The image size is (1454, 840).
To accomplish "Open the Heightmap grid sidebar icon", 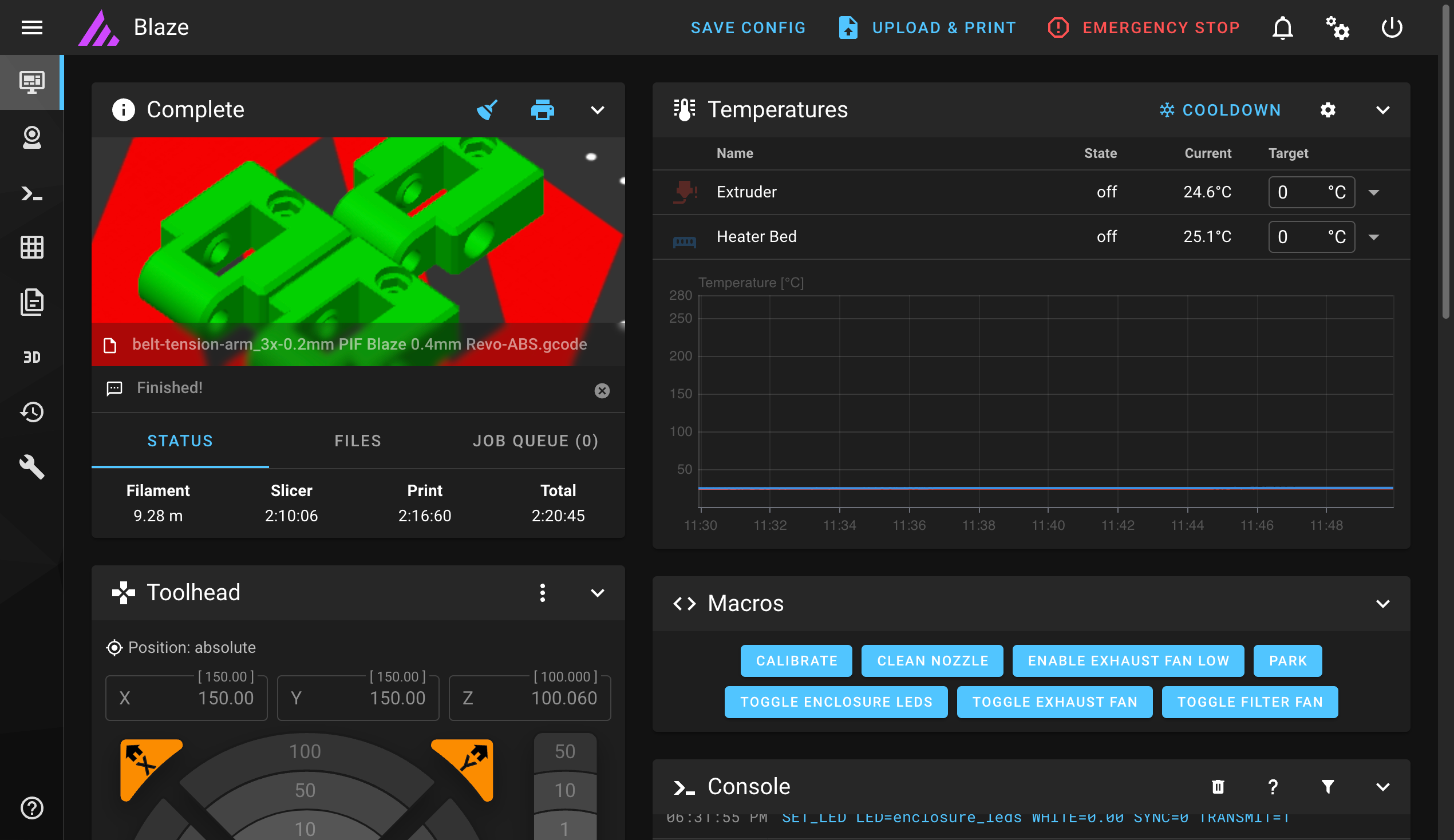I will click(x=31, y=248).
